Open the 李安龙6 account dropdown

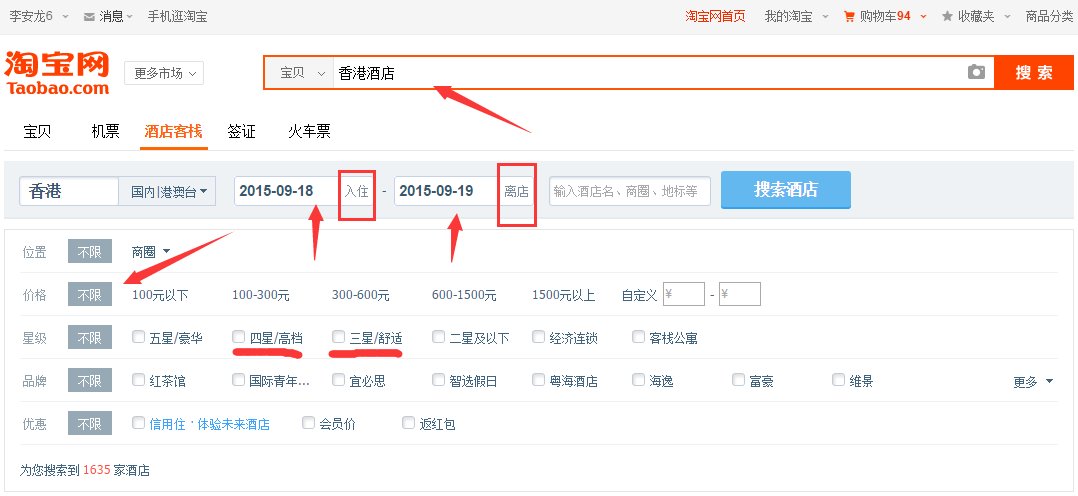(x=38, y=17)
